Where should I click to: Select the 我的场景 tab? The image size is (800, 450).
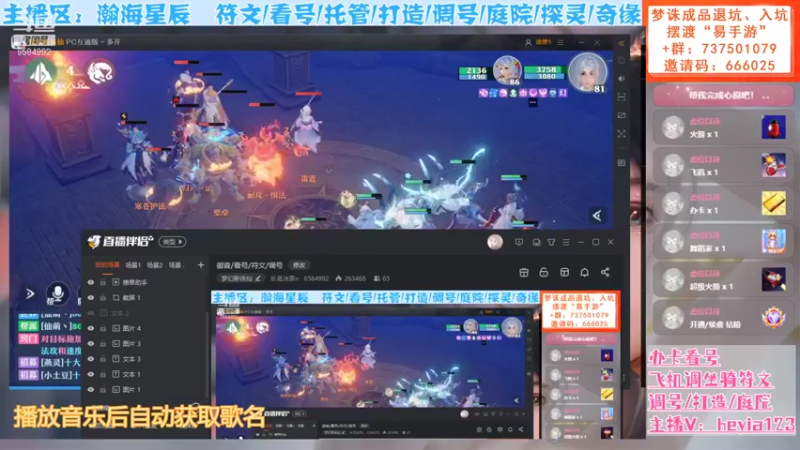tap(107, 265)
